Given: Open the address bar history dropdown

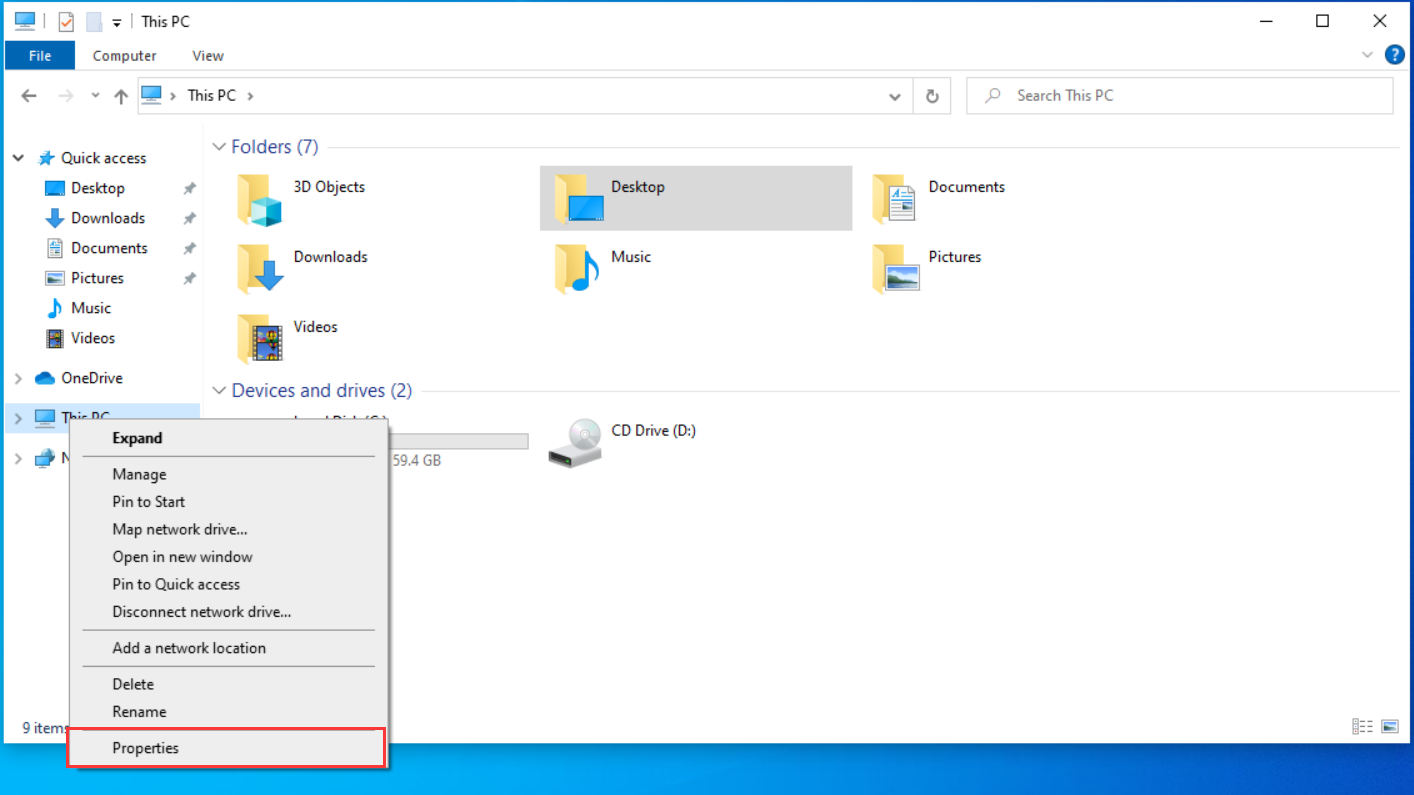Looking at the screenshot, I should coord(894,96).
